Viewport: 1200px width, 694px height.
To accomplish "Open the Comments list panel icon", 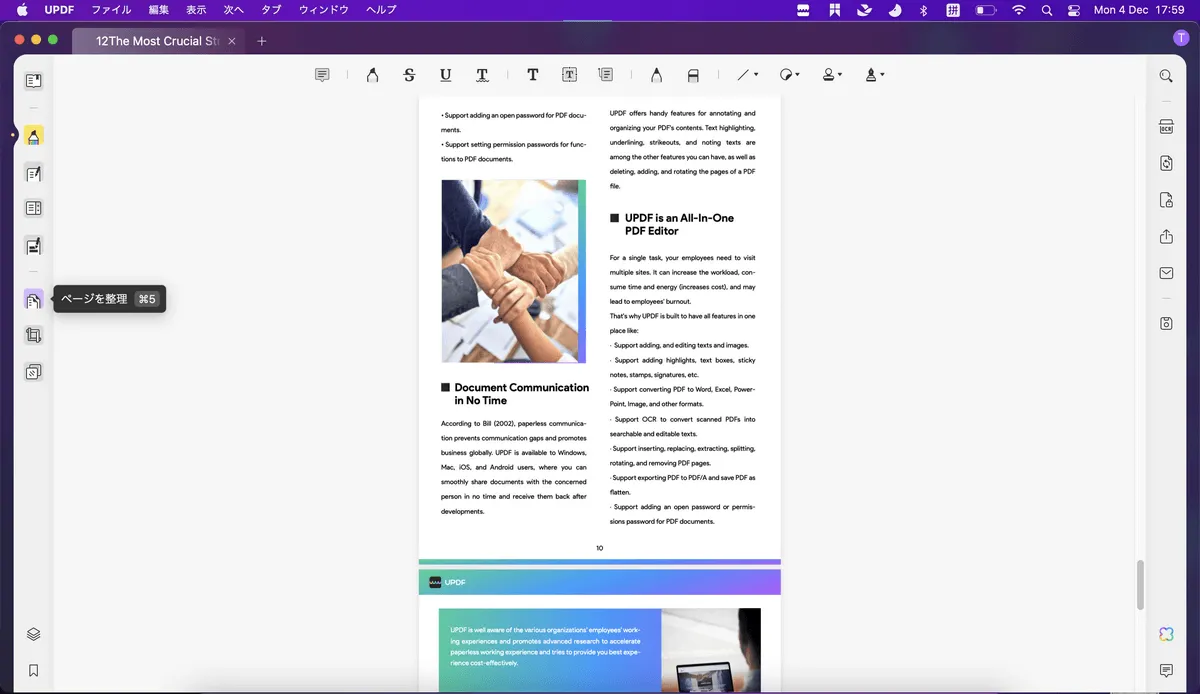I will pyautogui.click(x=1166, y=670).
